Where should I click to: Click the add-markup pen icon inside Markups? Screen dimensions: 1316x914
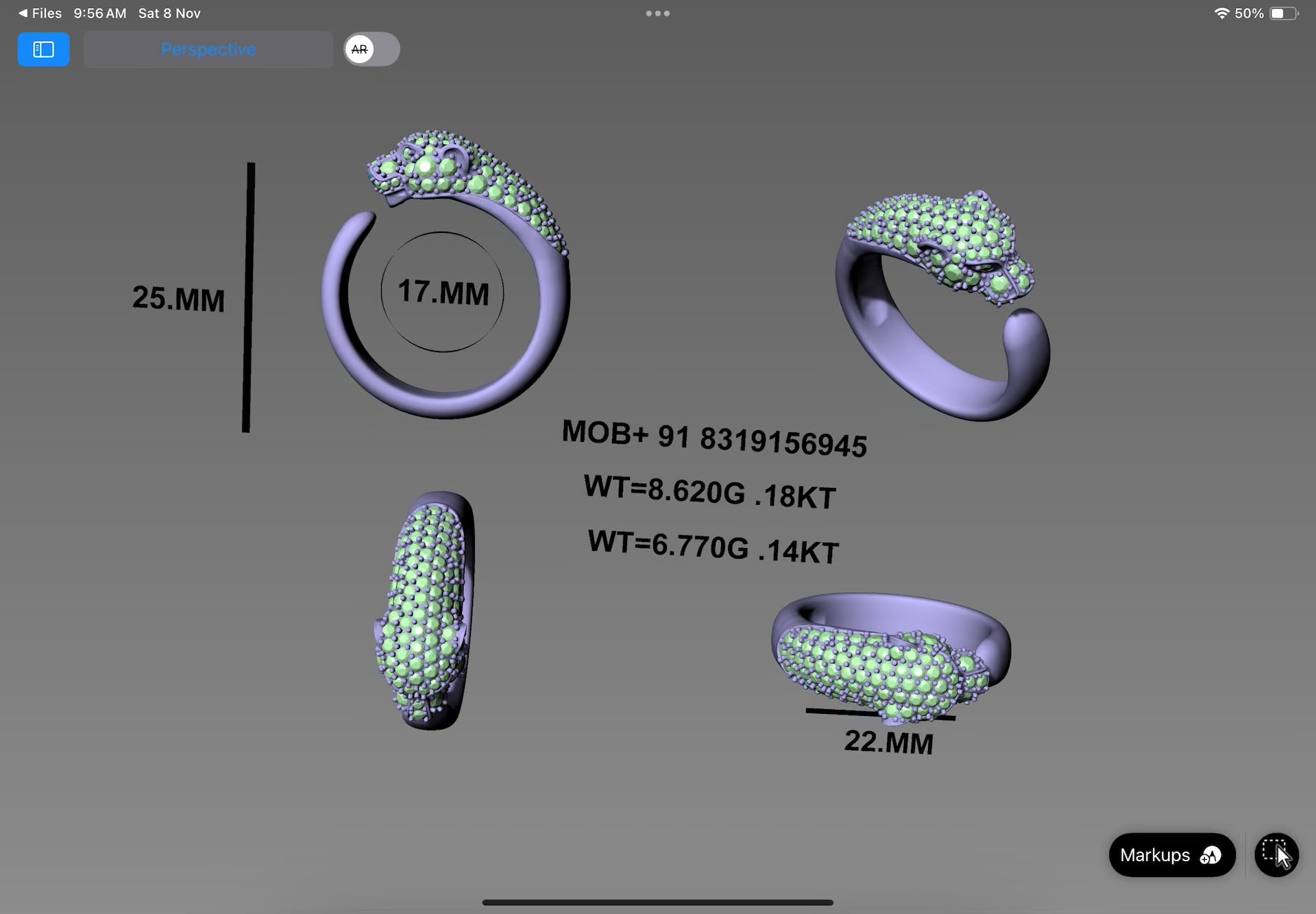point(1210,855)
